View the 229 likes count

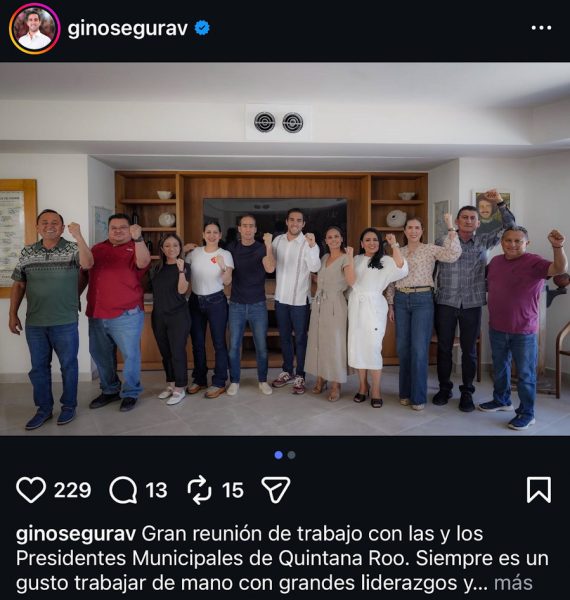(x=72, y=490)
